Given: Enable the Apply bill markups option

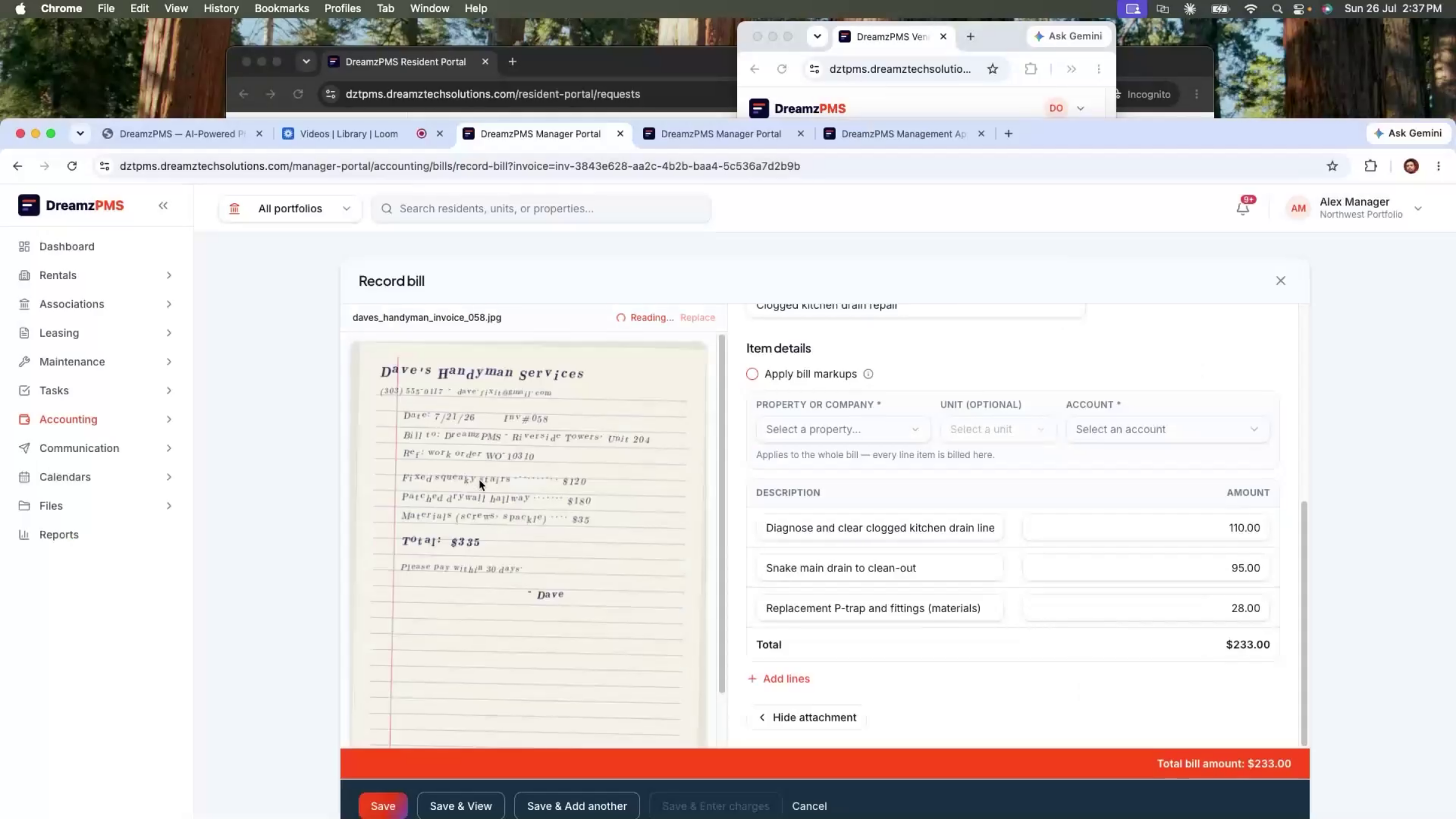Looking at the screenshot, I should (752, 374).
